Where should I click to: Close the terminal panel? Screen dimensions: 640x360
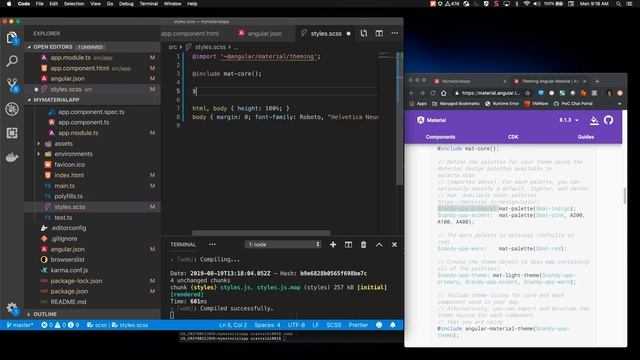(394, 244)
